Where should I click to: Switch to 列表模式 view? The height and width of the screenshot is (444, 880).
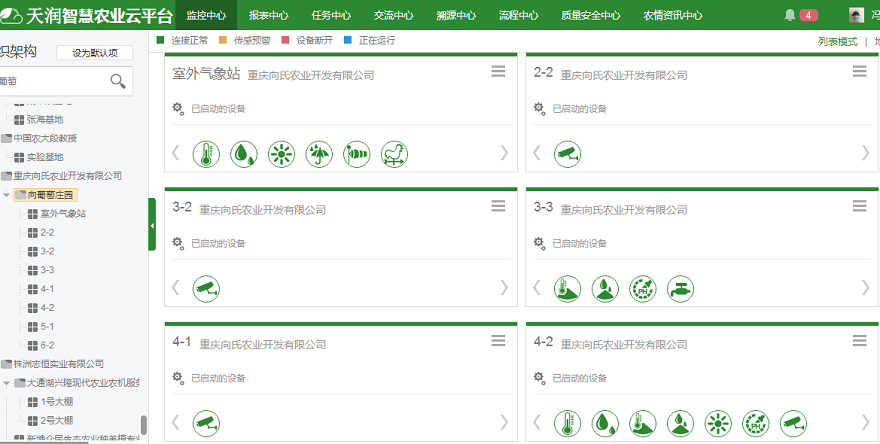click(x=837, y=41)
